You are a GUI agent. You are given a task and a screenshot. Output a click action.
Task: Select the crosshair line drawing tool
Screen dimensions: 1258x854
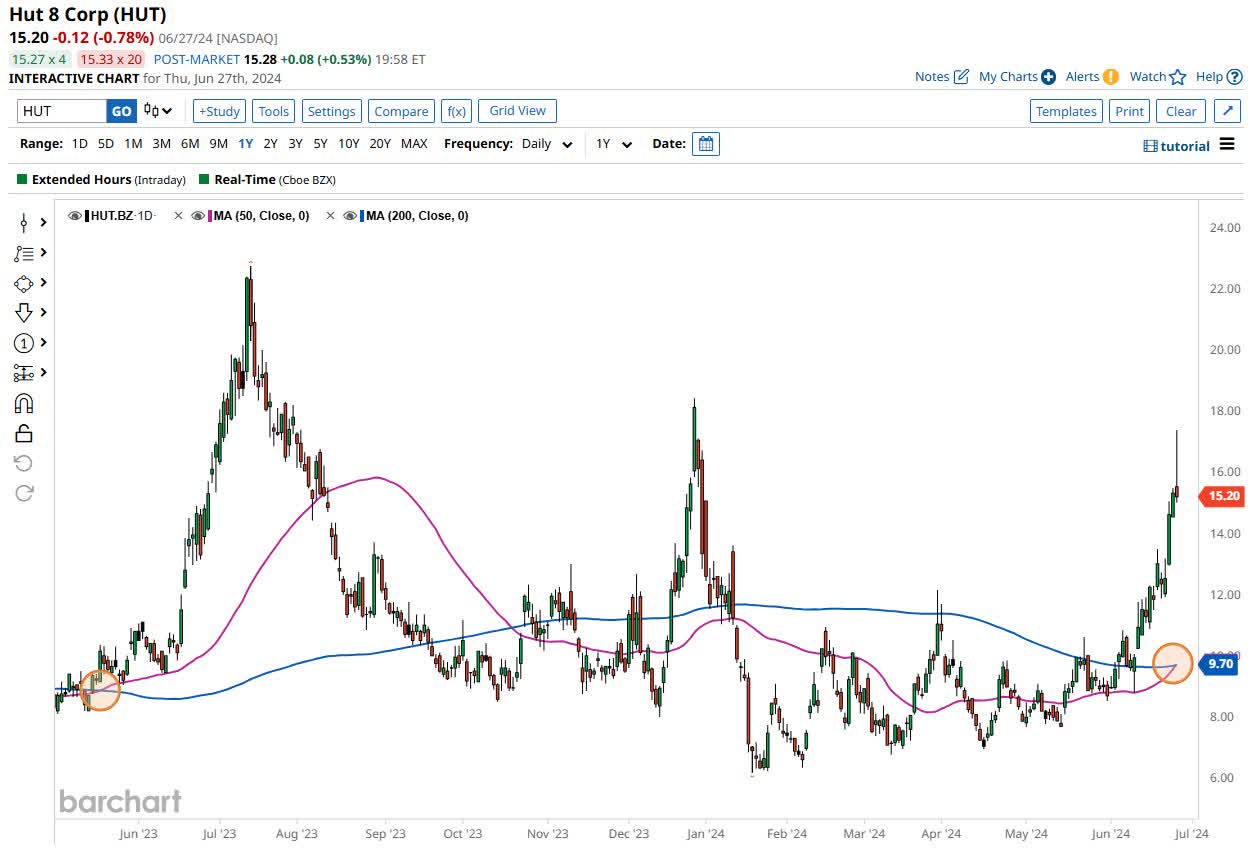pyautogui.click(x=24, y=223)
